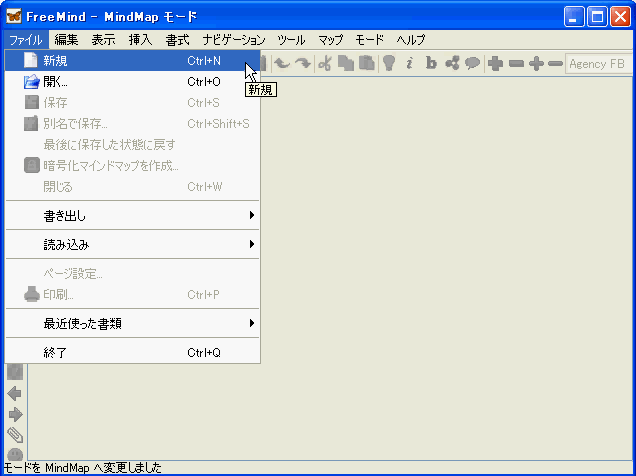Expand the 読み込み submenu

click(132, 244)
